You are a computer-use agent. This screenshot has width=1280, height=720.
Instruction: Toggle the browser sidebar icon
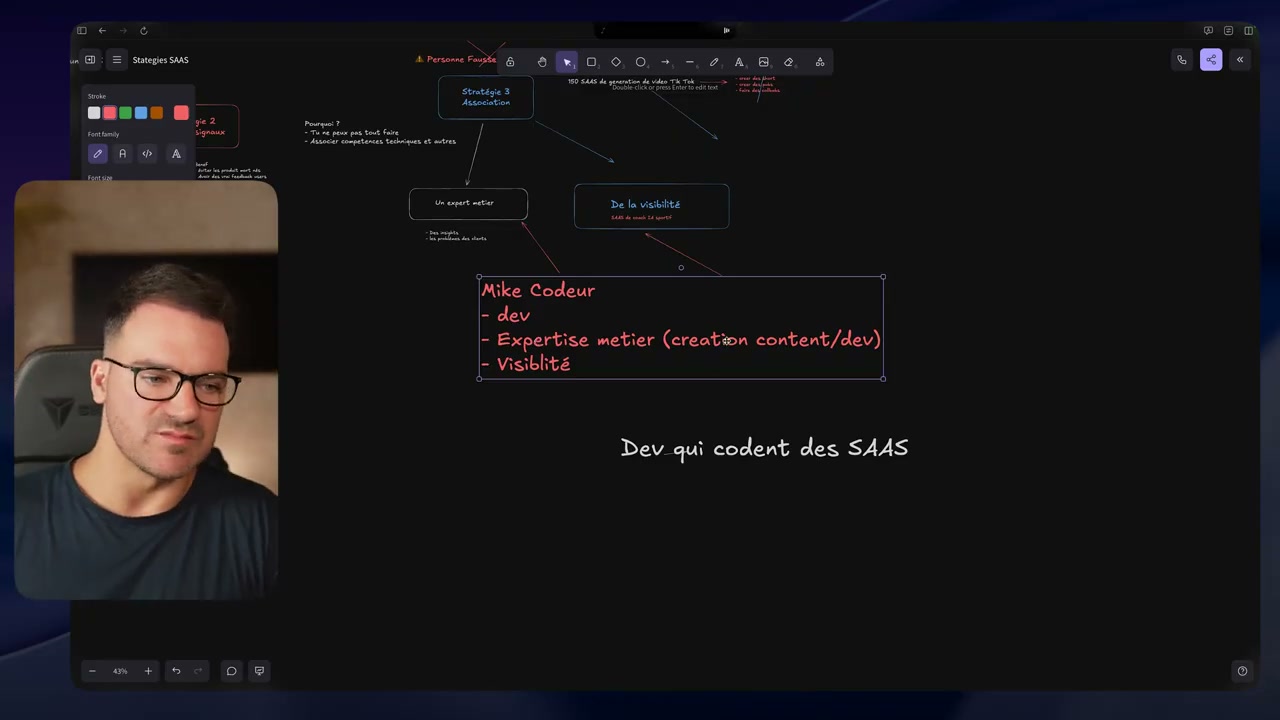[x=82, y=31]
